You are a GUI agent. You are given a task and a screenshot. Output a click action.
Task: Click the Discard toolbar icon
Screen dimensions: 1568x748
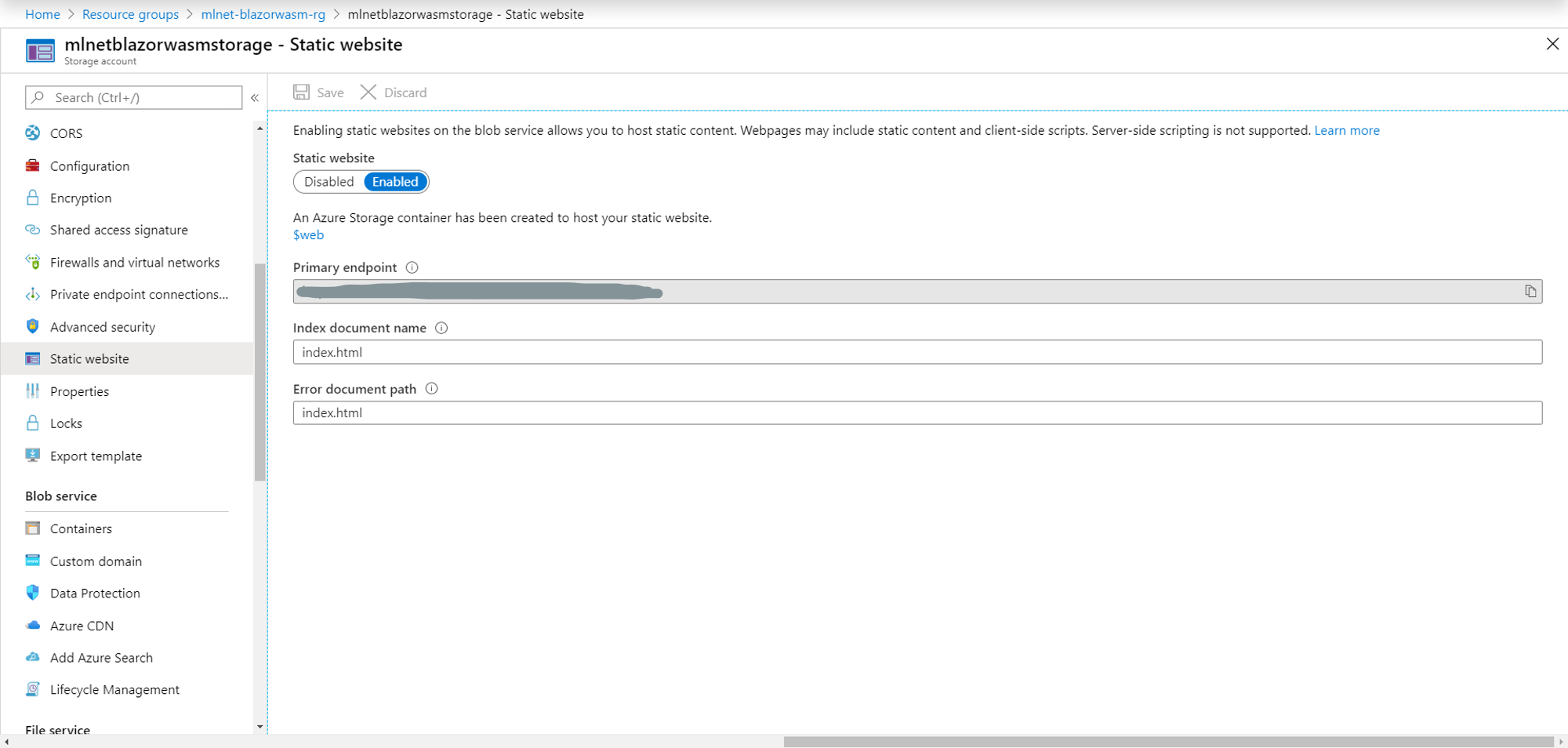pyautogui.click(x=368, y=92)
